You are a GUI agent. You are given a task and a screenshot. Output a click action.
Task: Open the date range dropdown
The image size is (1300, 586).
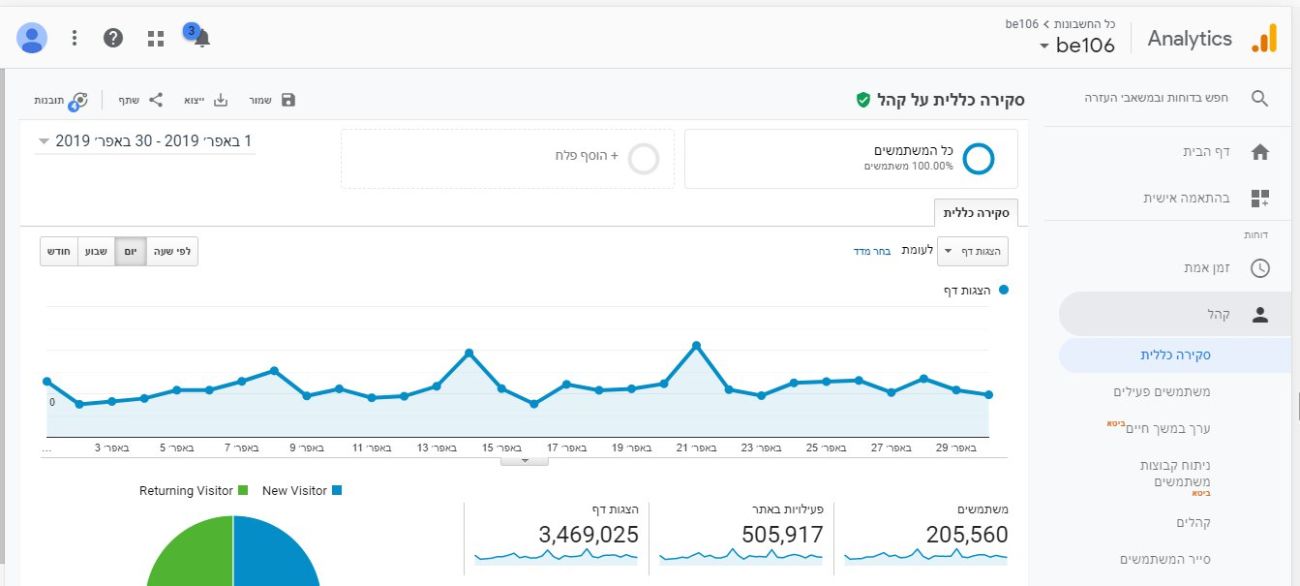[x=145, y=142]
